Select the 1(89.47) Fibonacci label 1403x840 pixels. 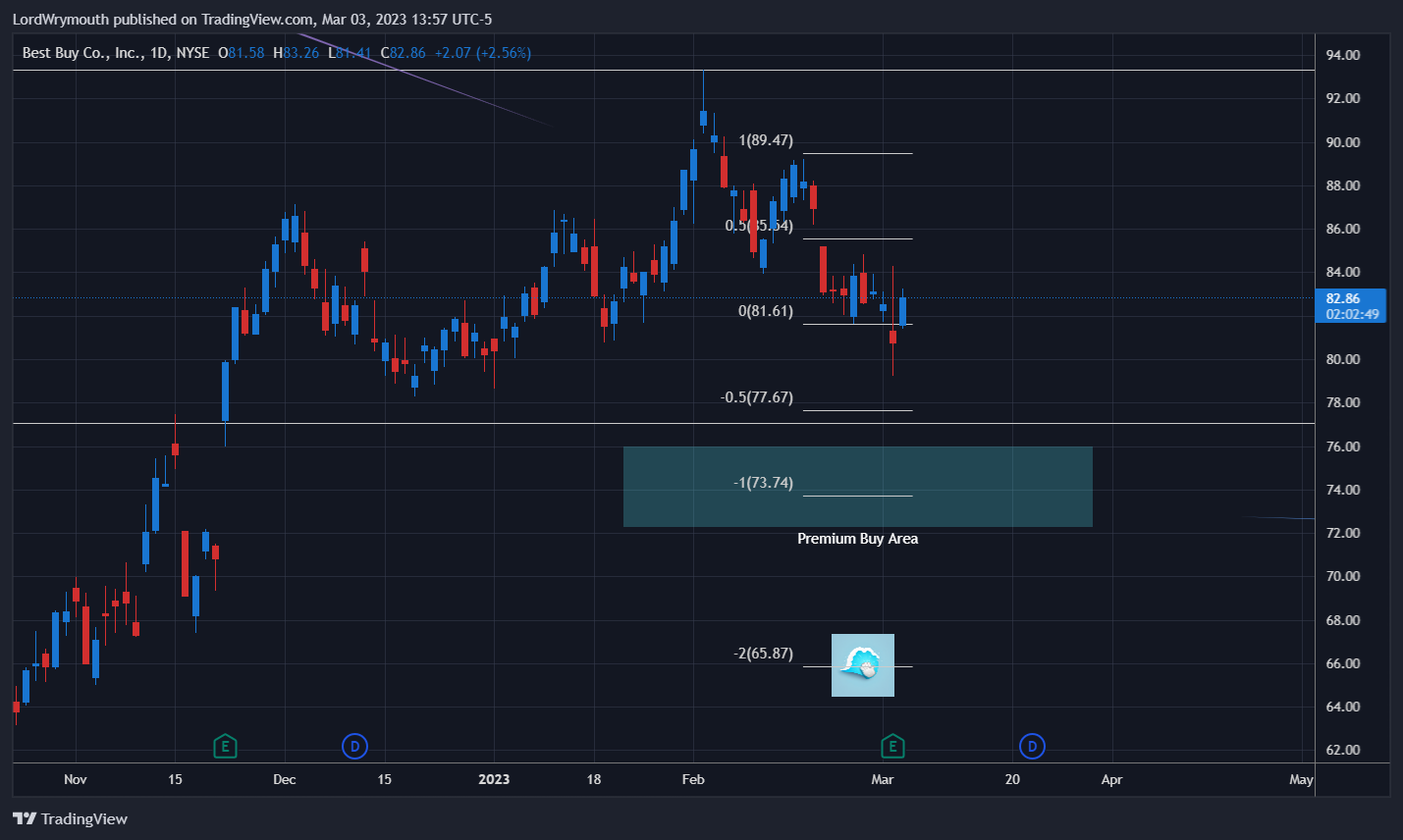(x=766, y=140)
